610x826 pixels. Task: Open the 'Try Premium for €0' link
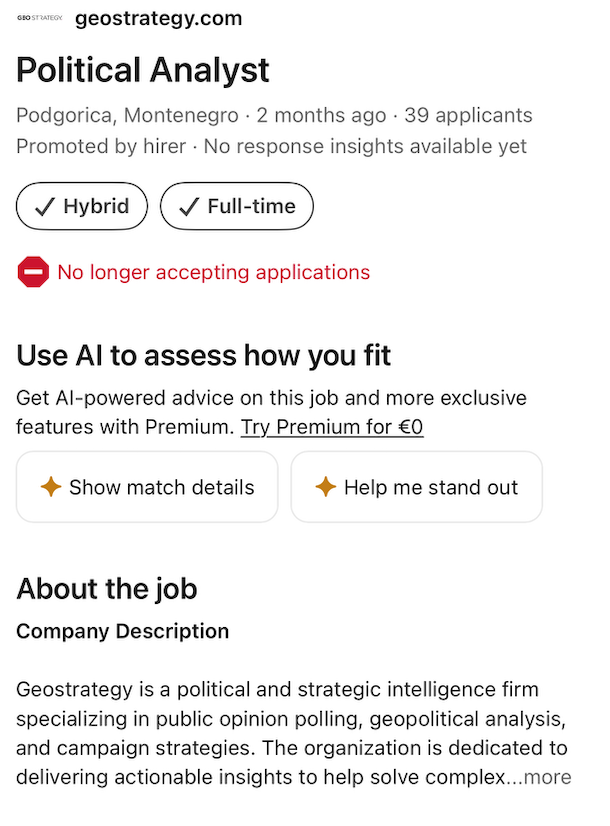click(332, 427)
